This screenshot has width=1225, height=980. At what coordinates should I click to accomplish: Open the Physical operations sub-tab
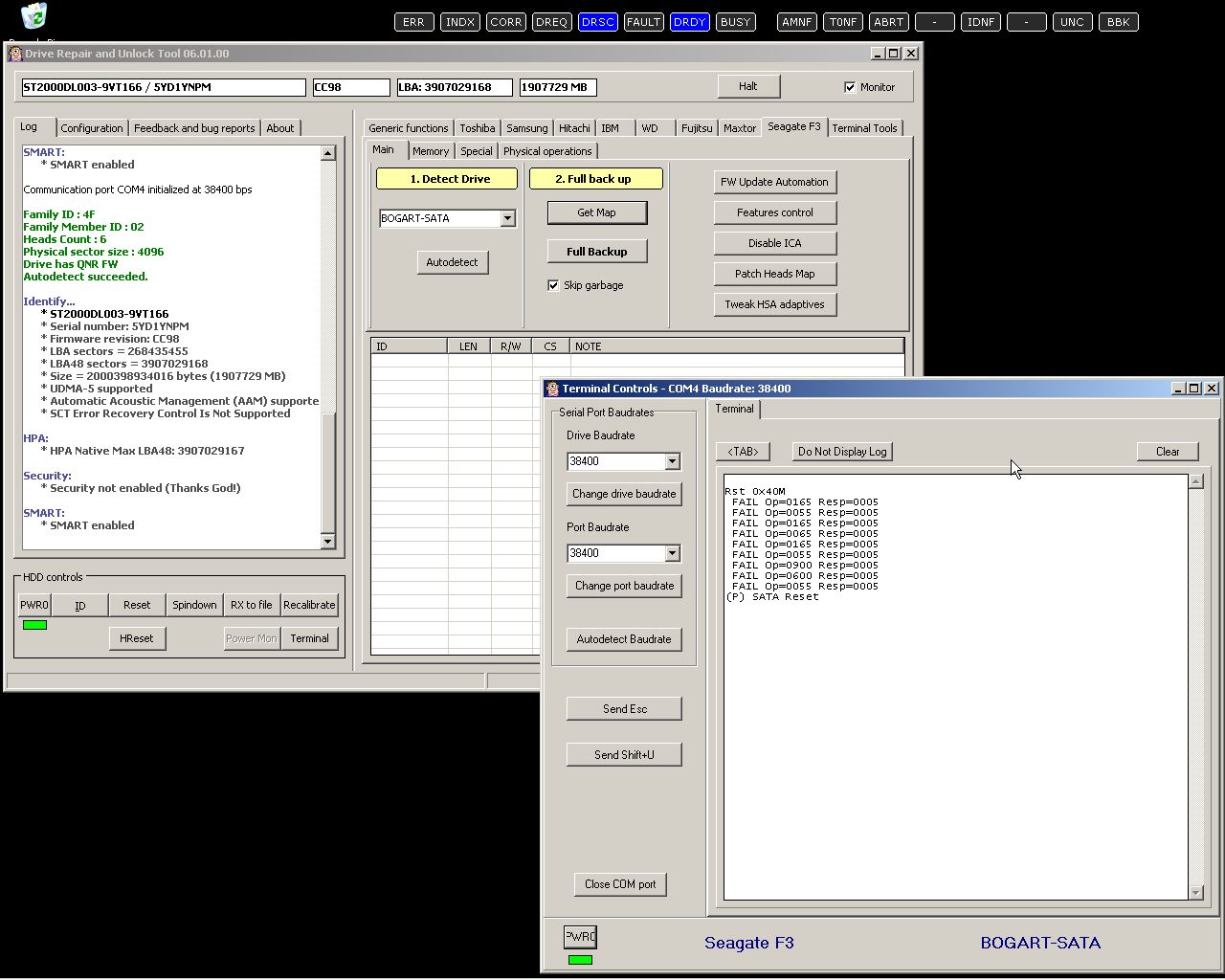pyautogui.click(x=546, y=151)
